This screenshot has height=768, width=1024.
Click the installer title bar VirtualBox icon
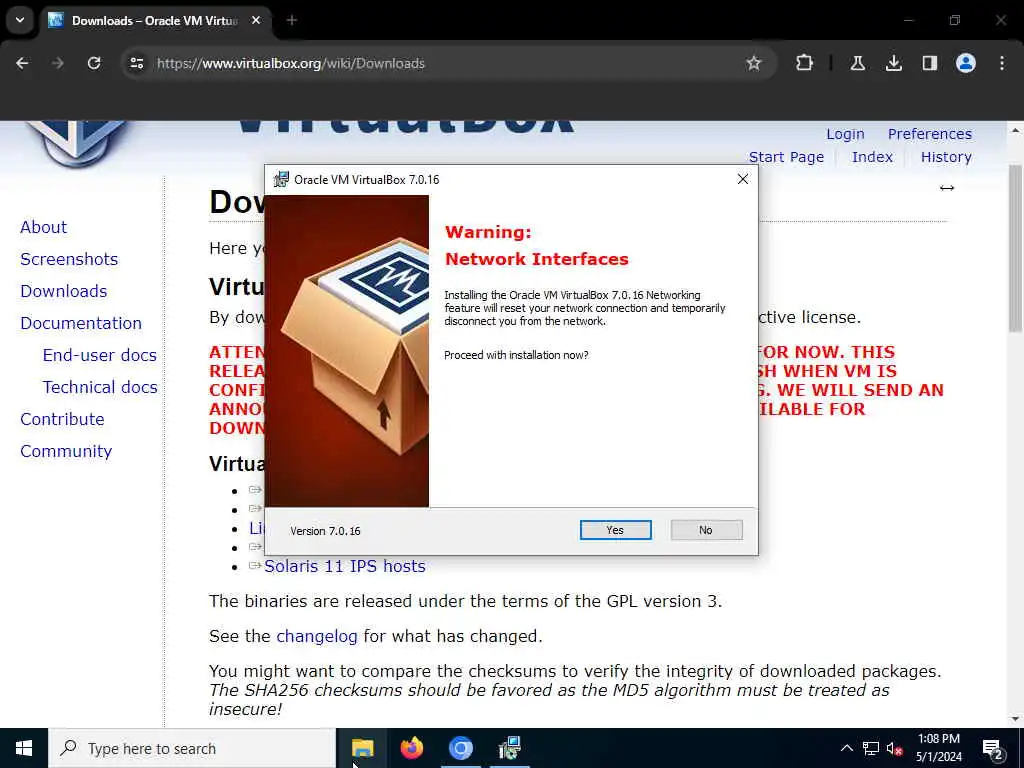click(x=281, y=179)
